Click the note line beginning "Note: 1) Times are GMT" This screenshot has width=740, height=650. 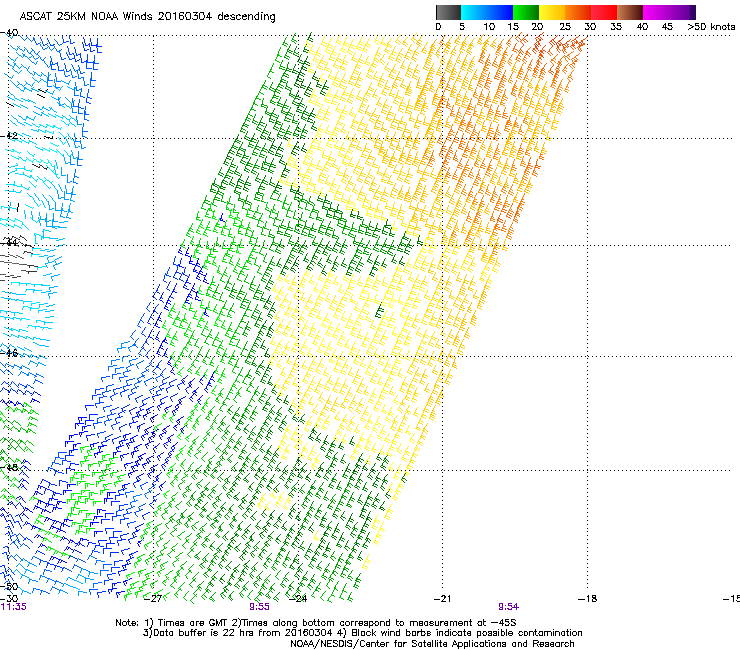tap(316, 623)
